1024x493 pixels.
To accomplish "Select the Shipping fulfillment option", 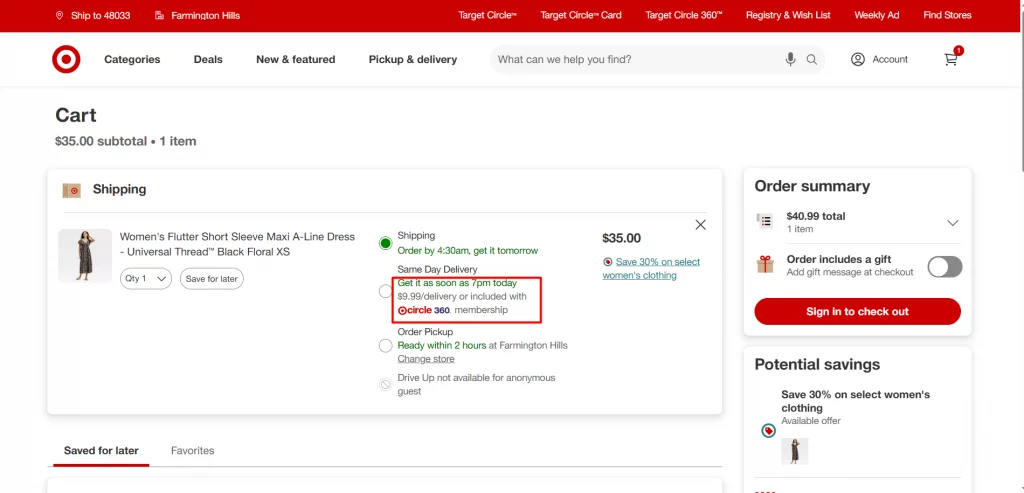I will point(385,244).
